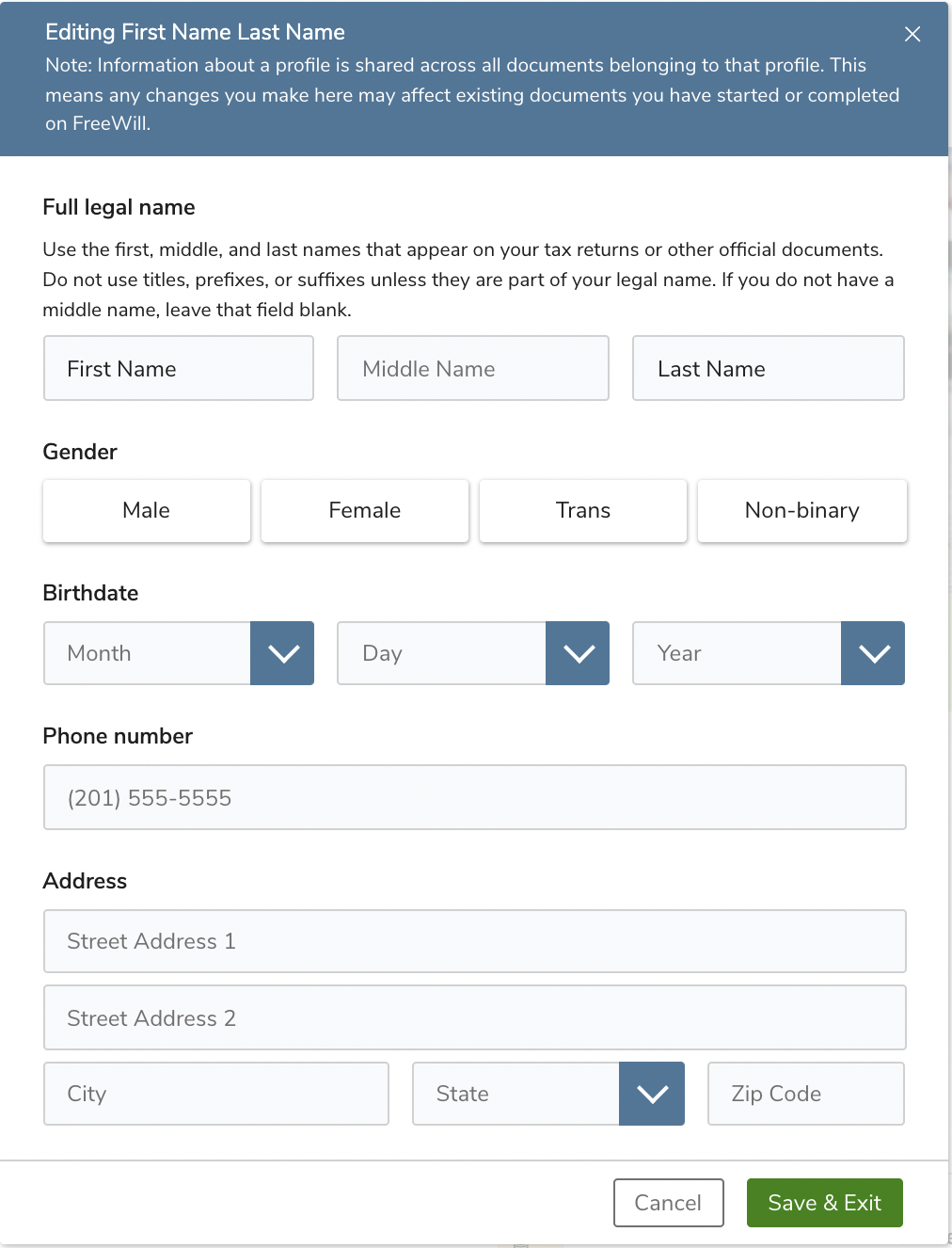
Task: Close the profile editing dialog
Action: [x=912, y=34]
